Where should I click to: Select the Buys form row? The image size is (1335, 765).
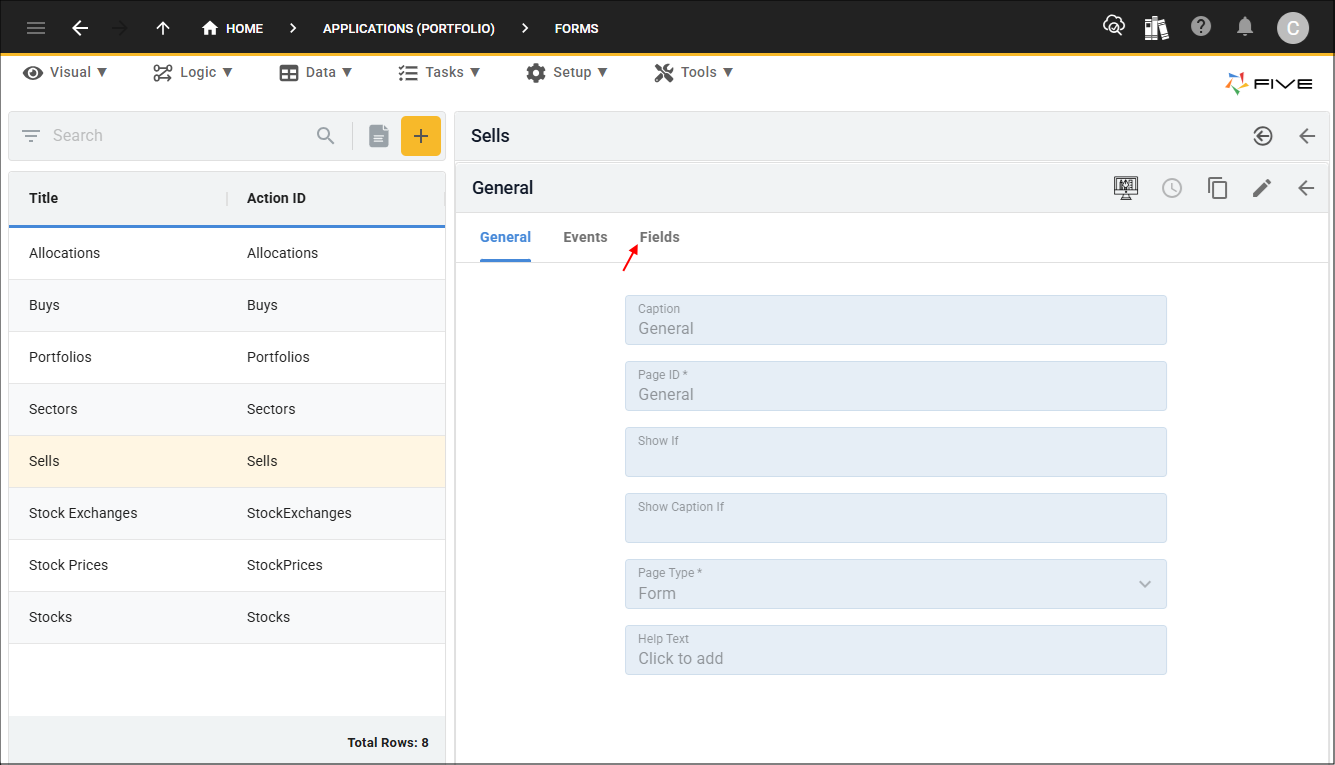point(227,305)
